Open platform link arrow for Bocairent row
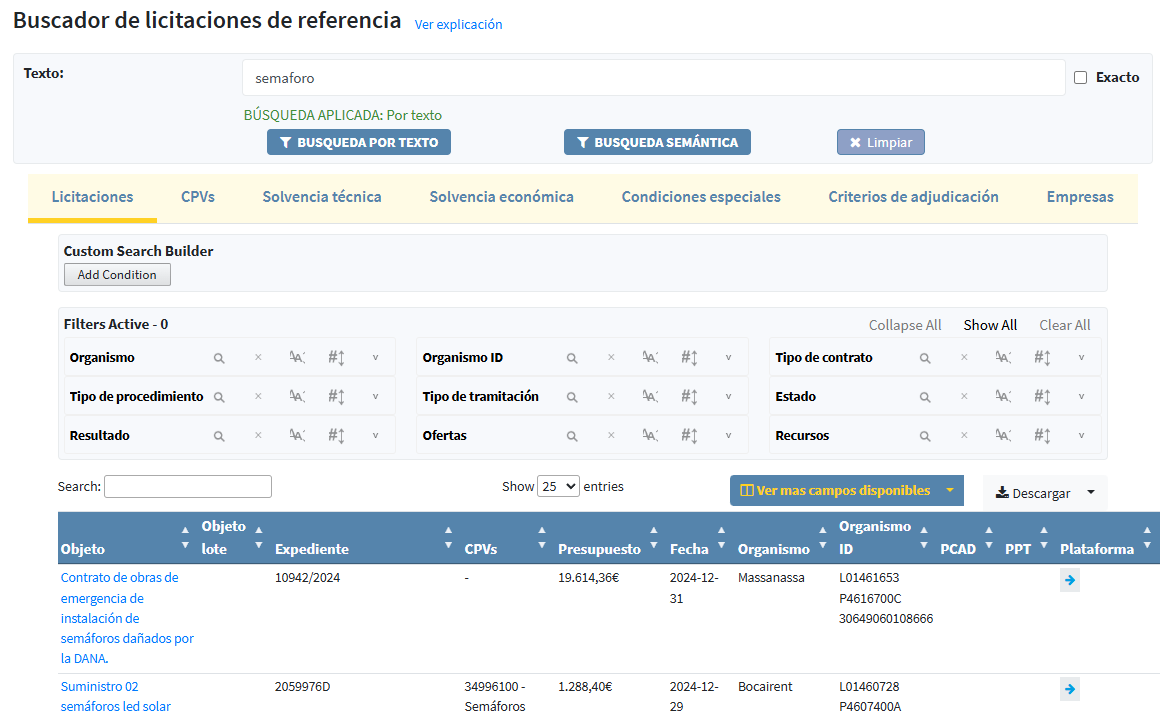 click(x=1070, y=689)
